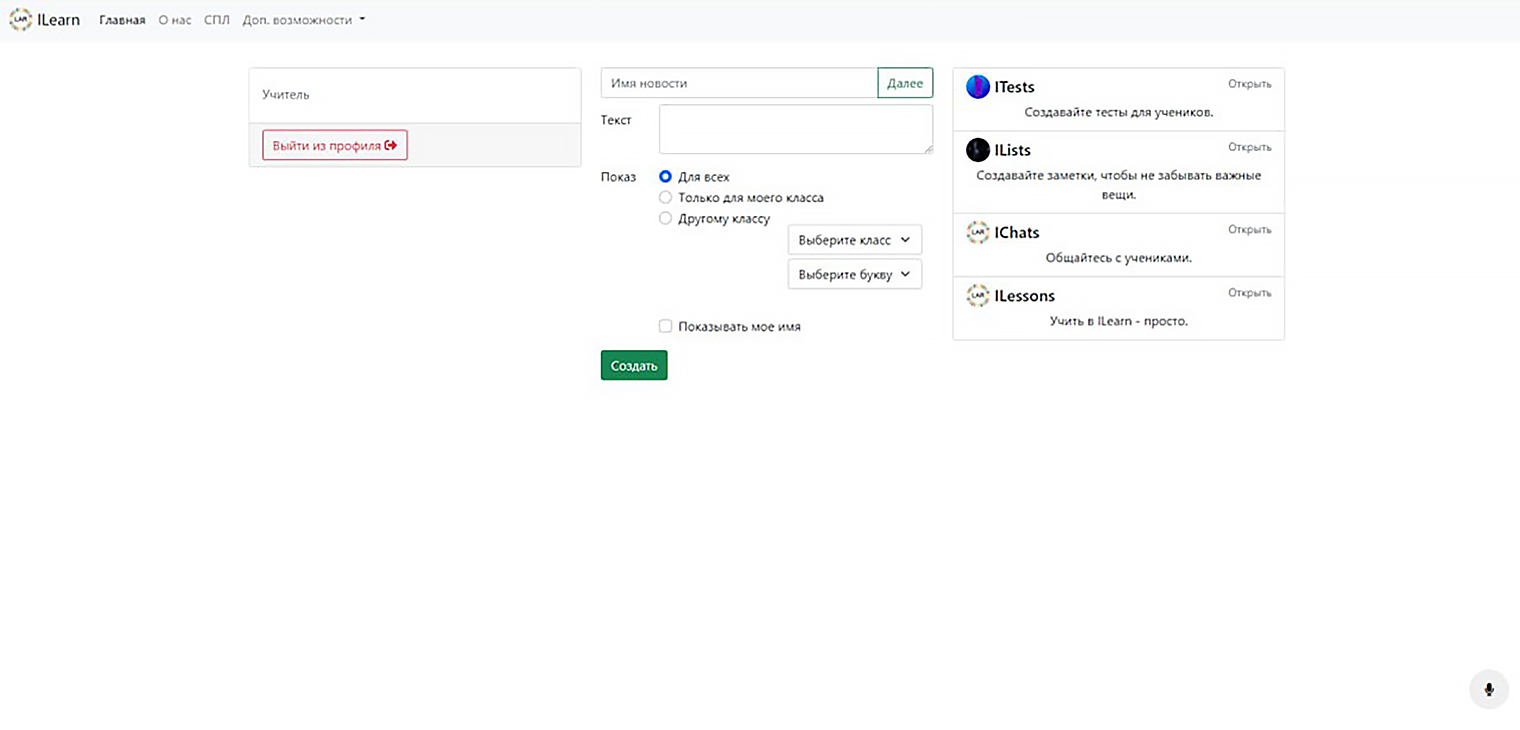The height and width of the screenshot is (730, 1520).
Task: Click text 'Создавайте тесты для учеников.'
Action: coord(1119,112)
